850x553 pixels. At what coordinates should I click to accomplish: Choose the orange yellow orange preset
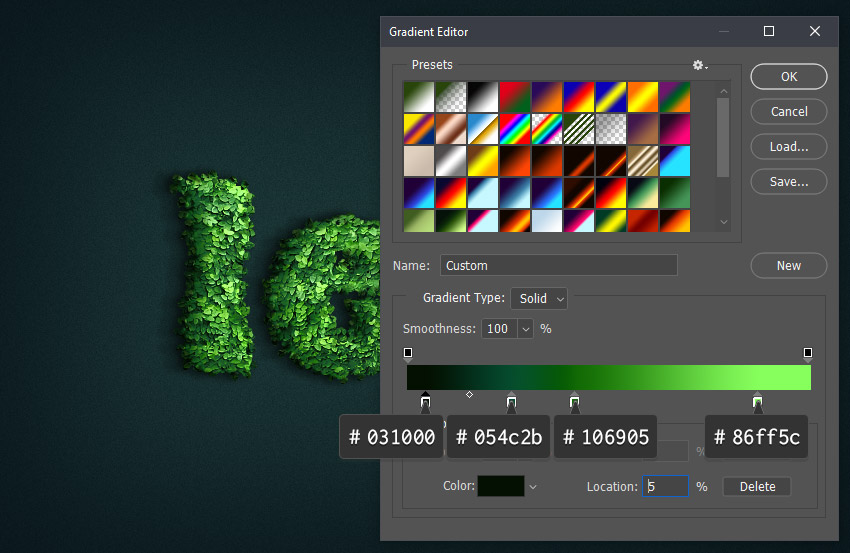tap(642, 97)
